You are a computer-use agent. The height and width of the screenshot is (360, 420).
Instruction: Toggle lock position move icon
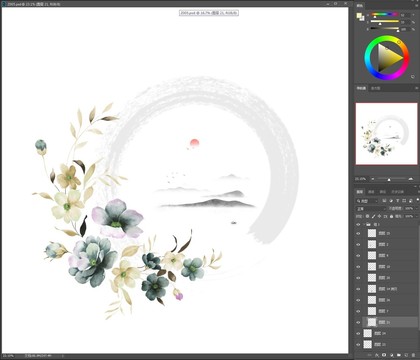tap(379, 216)
